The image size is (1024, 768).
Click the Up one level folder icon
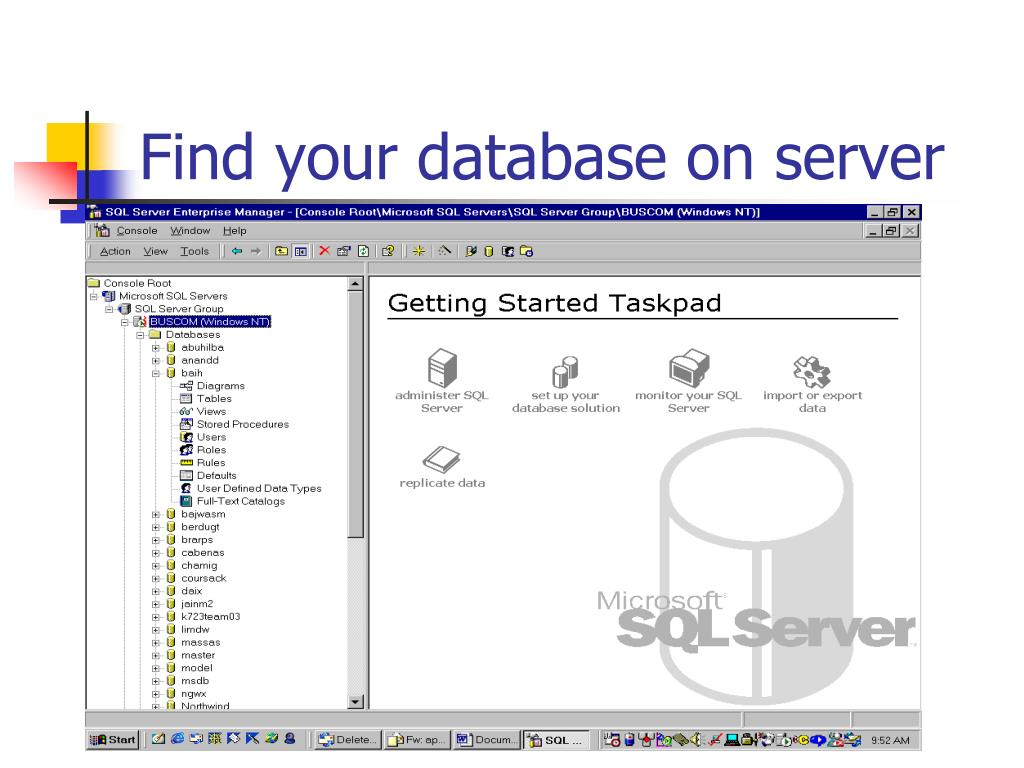click(x=281, y=251)
